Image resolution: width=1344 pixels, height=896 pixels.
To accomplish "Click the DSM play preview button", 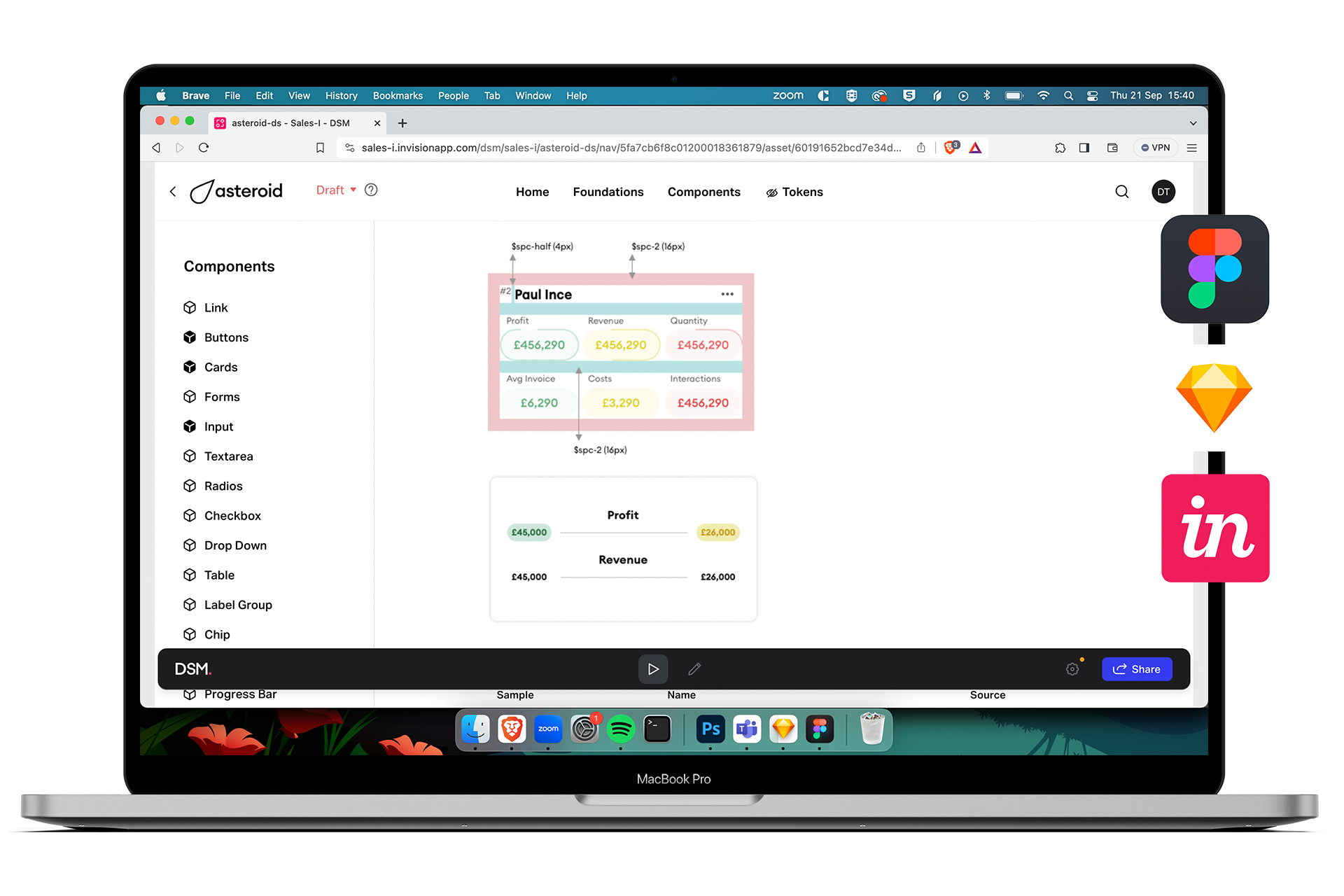I will coord(653,669).
